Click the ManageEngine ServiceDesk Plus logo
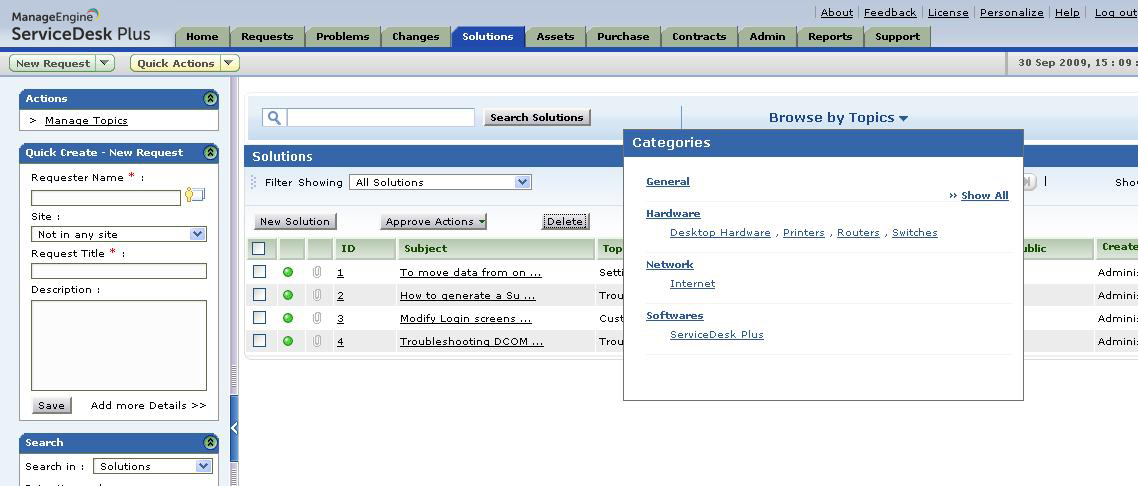The height and width of the screenshot is (486, 1138). (81, 25)
